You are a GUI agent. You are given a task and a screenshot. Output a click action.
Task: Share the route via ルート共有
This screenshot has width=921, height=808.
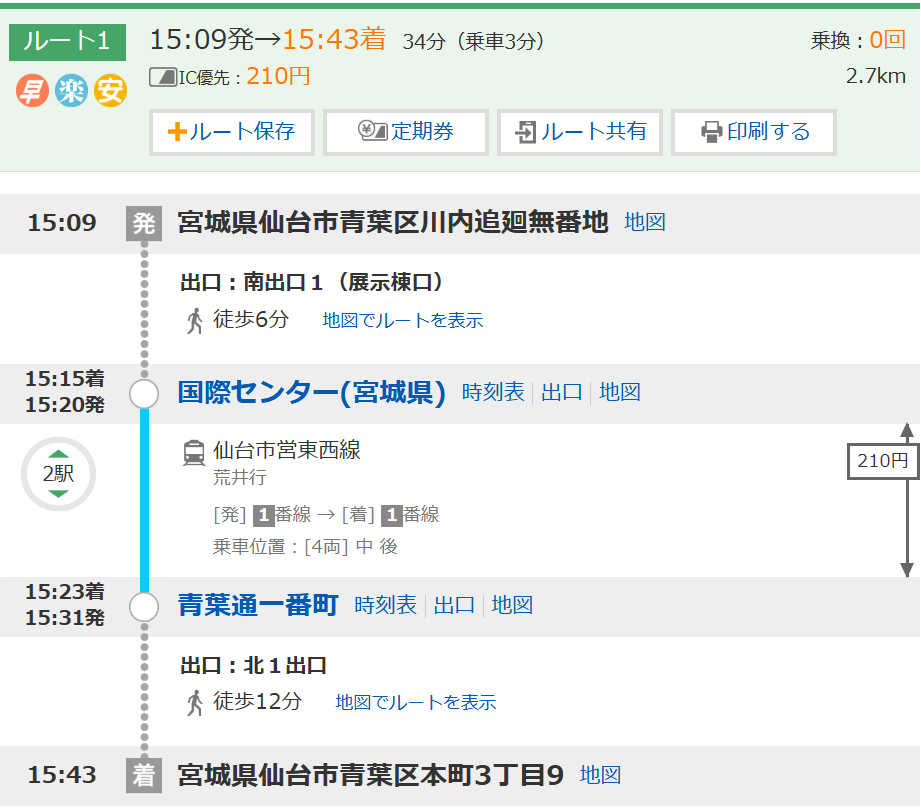580,132
